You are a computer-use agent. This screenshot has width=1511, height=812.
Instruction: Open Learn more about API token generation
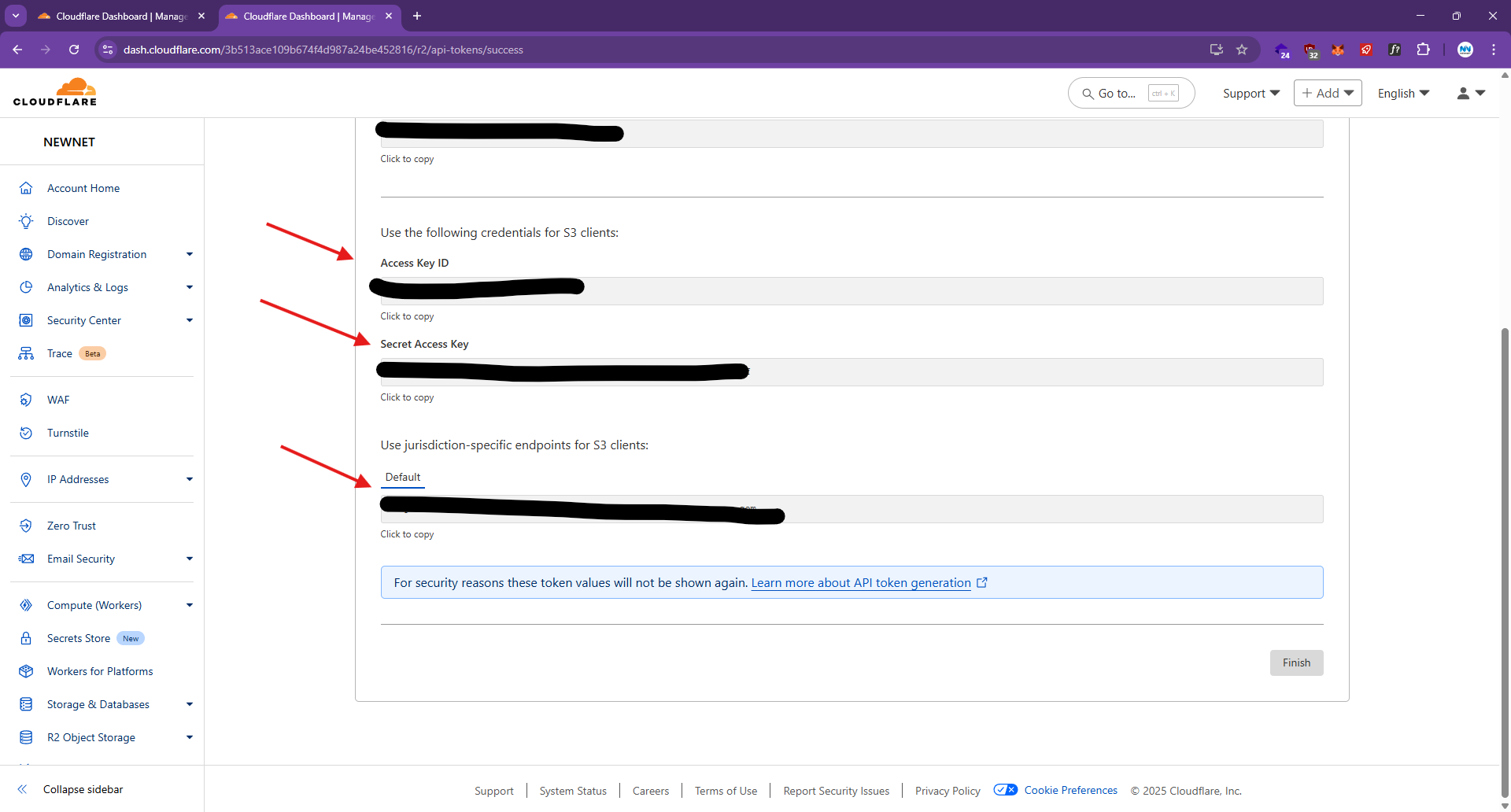tap(861, 583)
